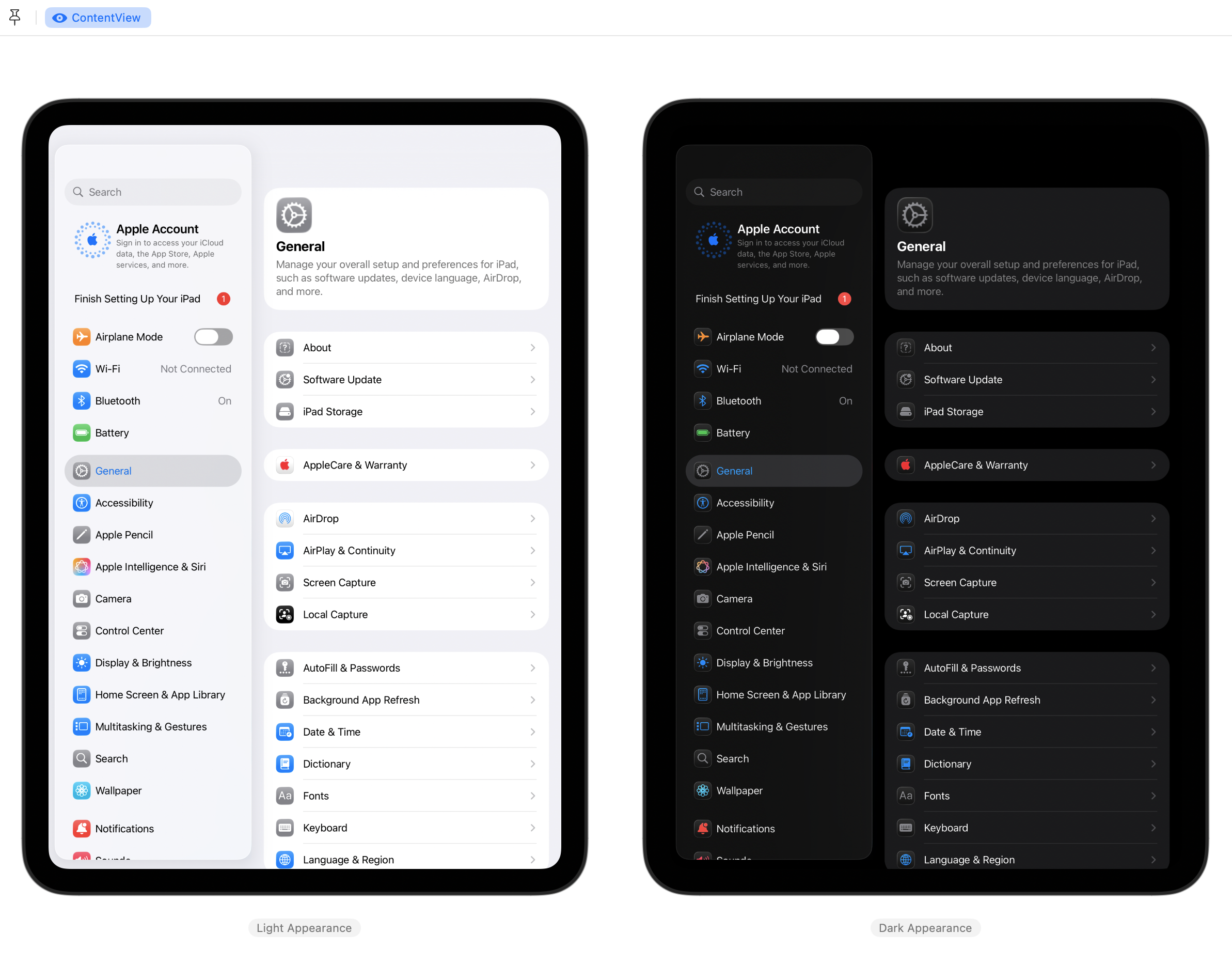Click AutoFill & Passwords icon, light preview
The width and height of the screenshot is (1232, 964).
[285, 667]
